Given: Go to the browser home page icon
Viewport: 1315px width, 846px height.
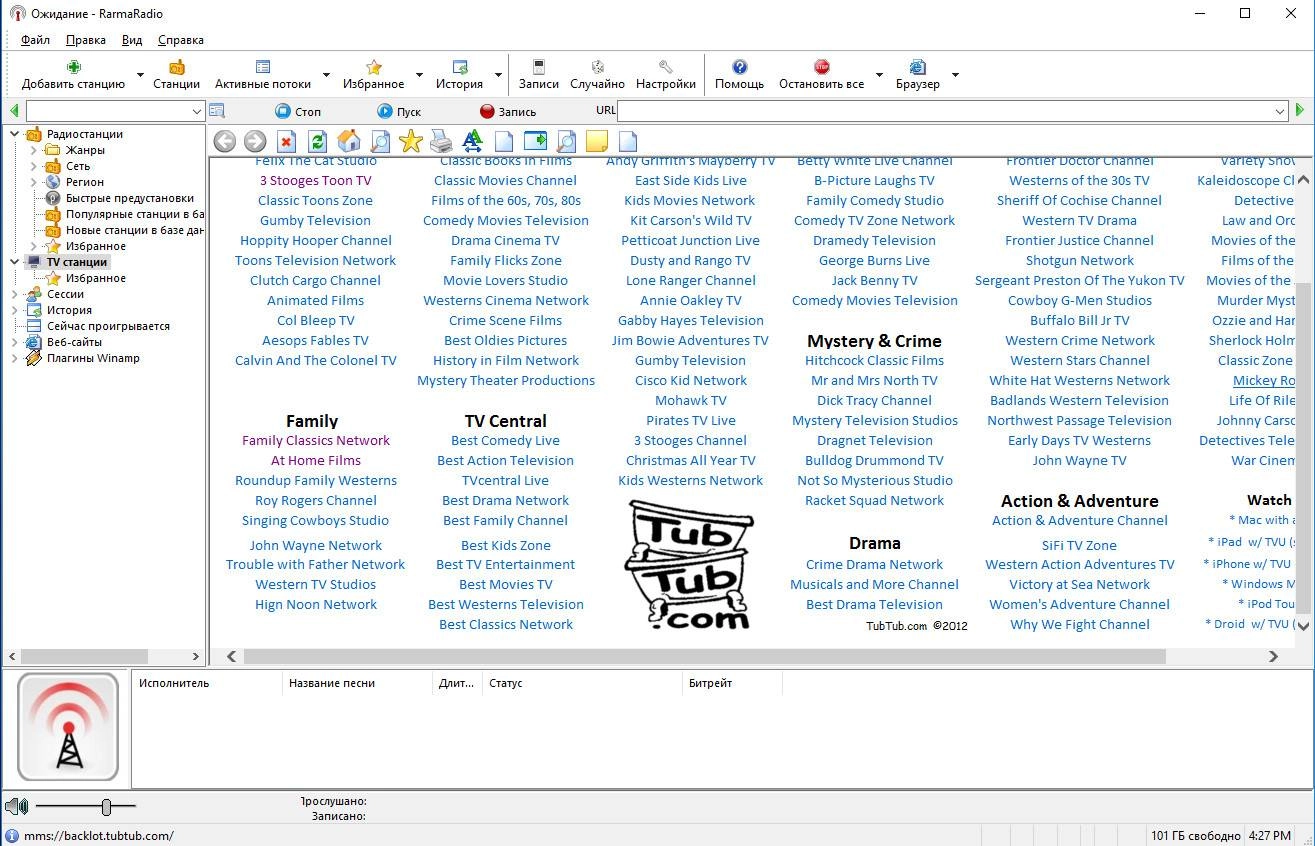Looking at the screenshot, I should click(348, 141).
